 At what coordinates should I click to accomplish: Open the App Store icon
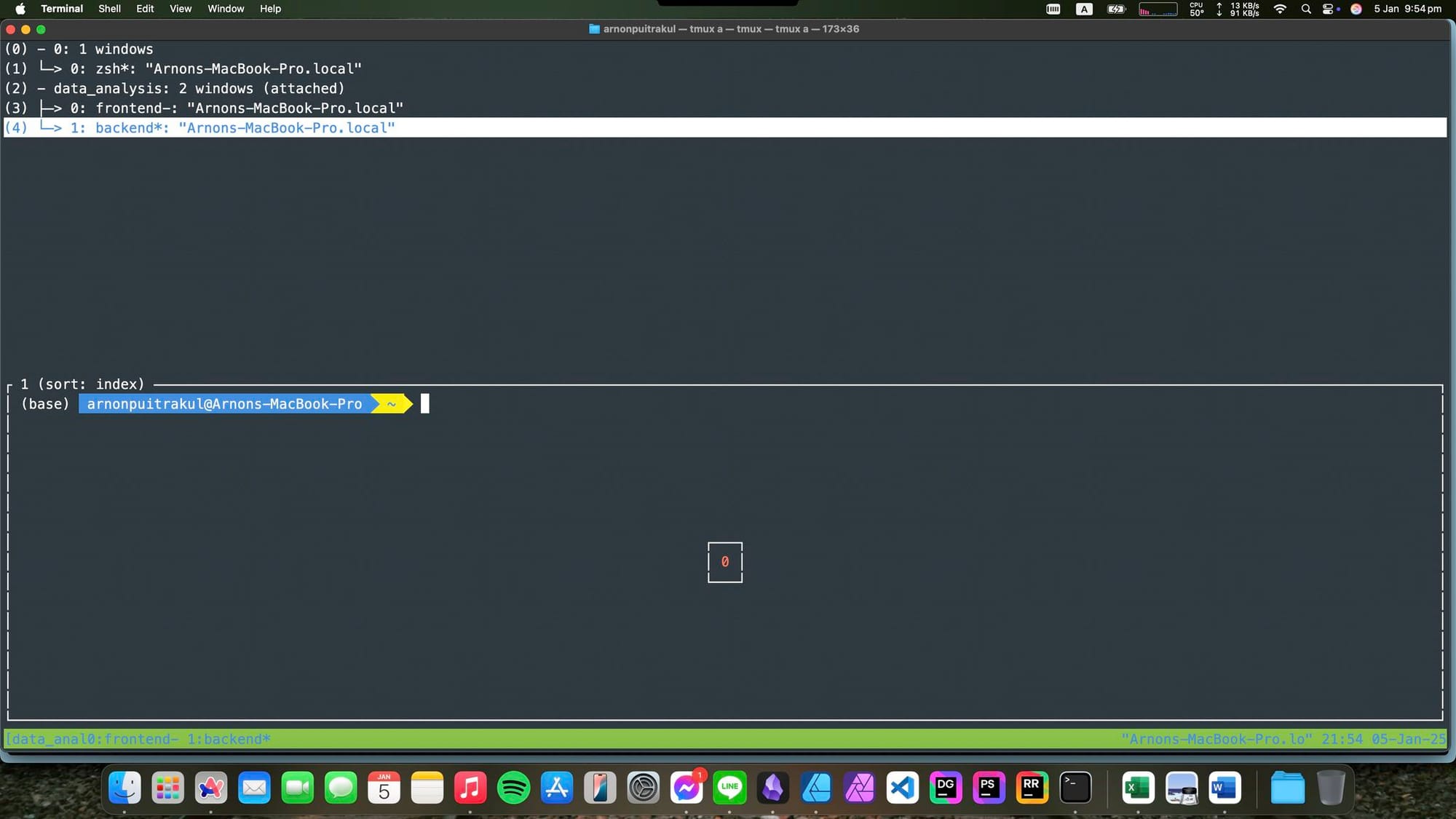[x=557, y=788]
